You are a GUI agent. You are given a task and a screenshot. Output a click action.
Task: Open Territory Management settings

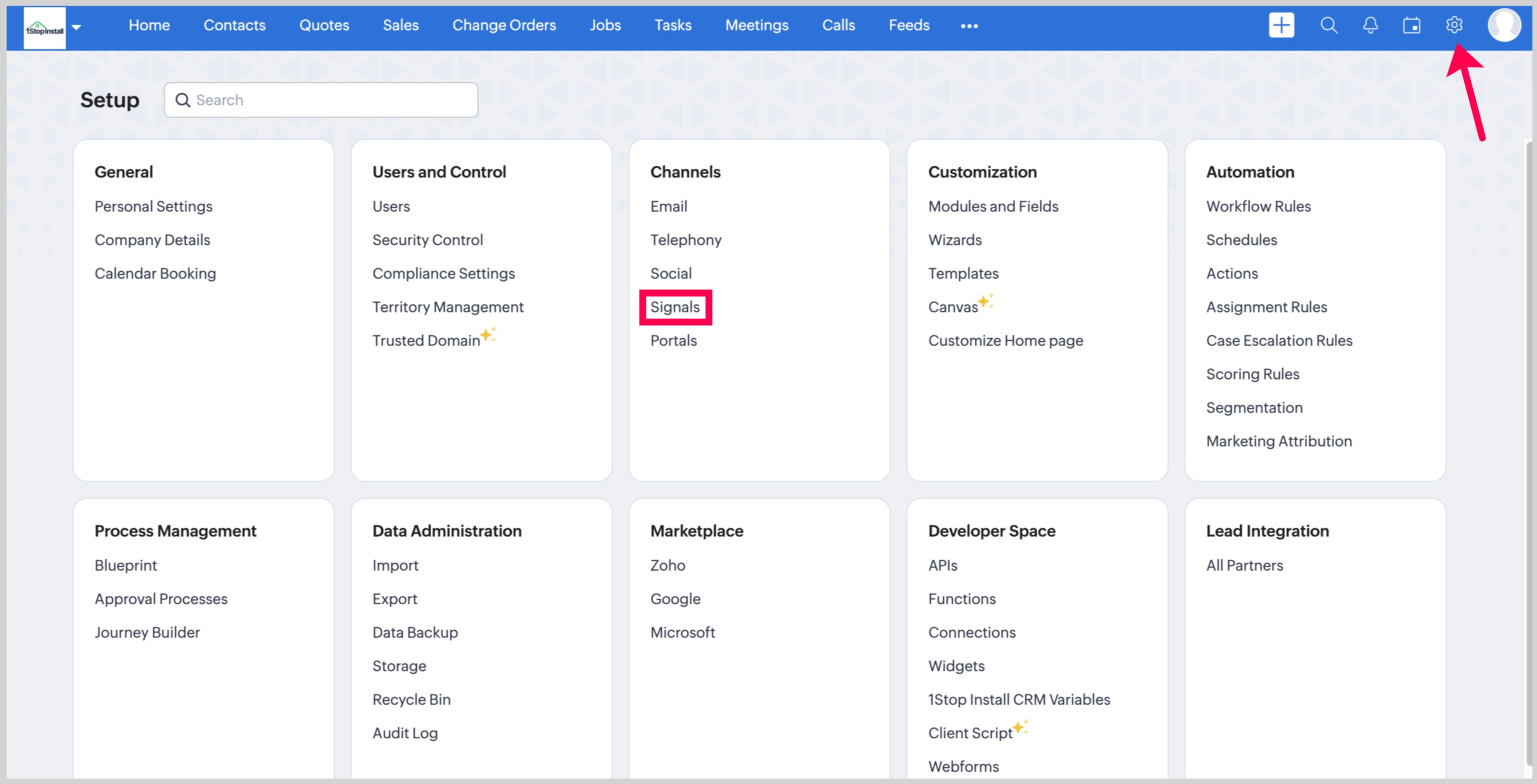(x=447, y=307)
